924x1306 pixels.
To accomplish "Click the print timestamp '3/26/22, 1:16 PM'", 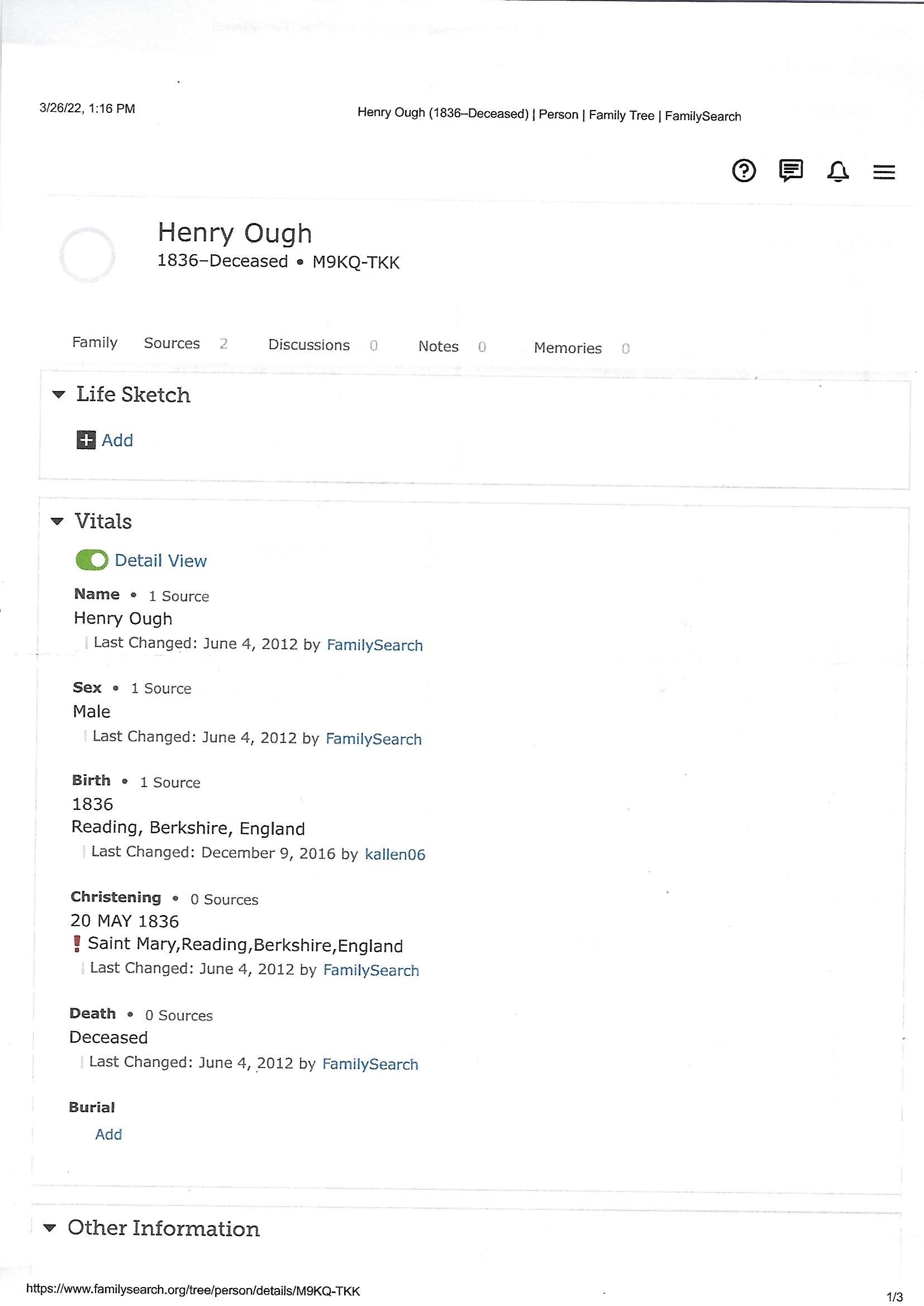I will 87,108.
